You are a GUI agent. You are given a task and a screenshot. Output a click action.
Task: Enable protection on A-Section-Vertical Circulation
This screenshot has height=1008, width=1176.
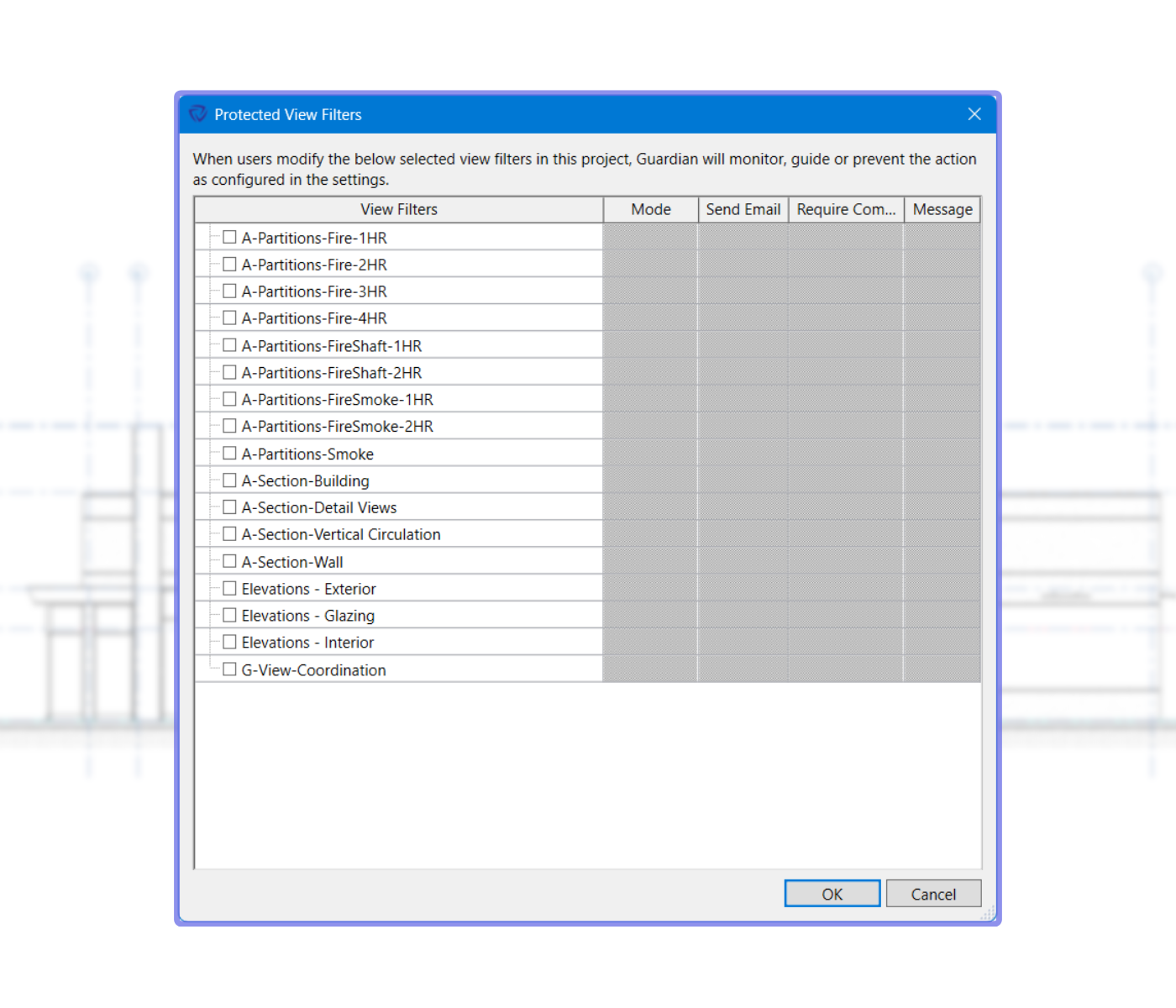pyautogui.click(x=229, y=533)
